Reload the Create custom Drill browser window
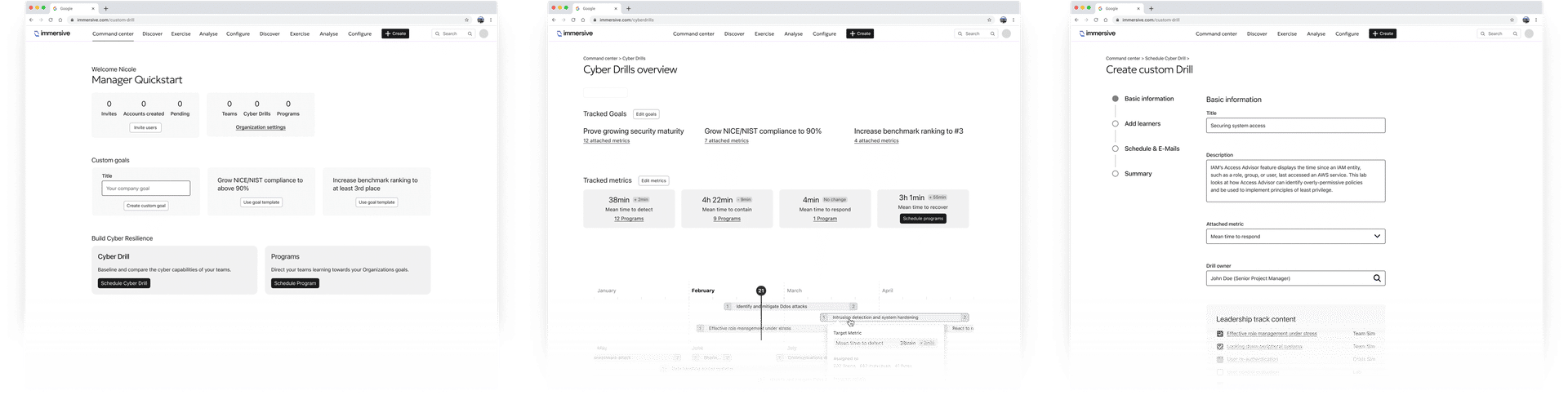The height and width of the screenshot is (404, 1568). [1096, 20]
